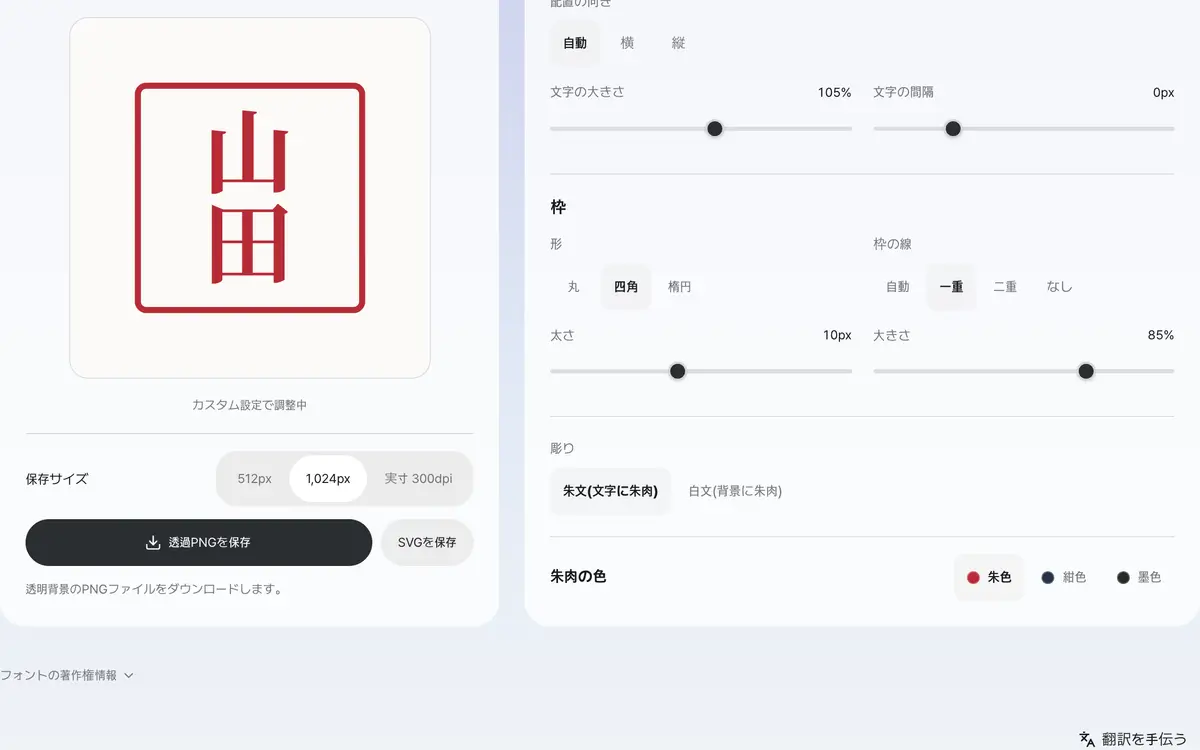Viewport: 1200px width, 750px height.
Task: Click the 保存サイズ label
Action: 57,479
